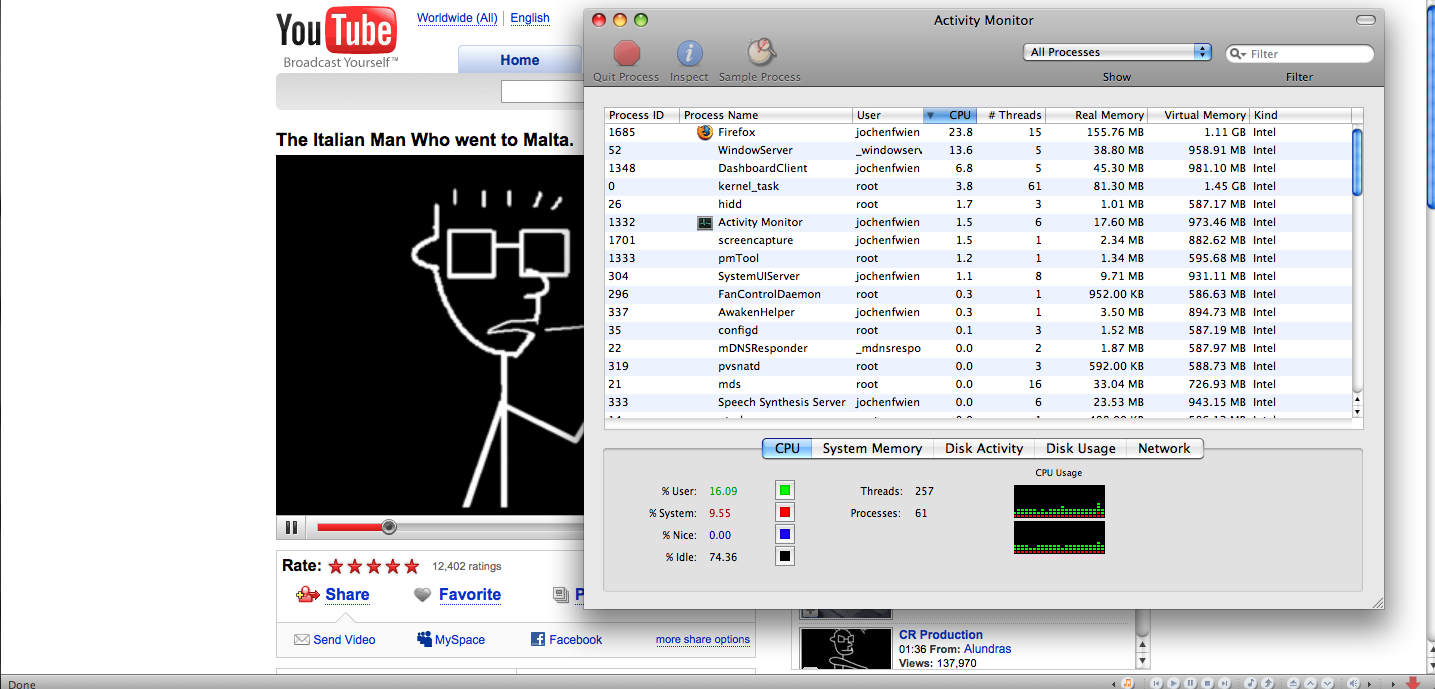Click the Sample Process toolbar icon

762,52
